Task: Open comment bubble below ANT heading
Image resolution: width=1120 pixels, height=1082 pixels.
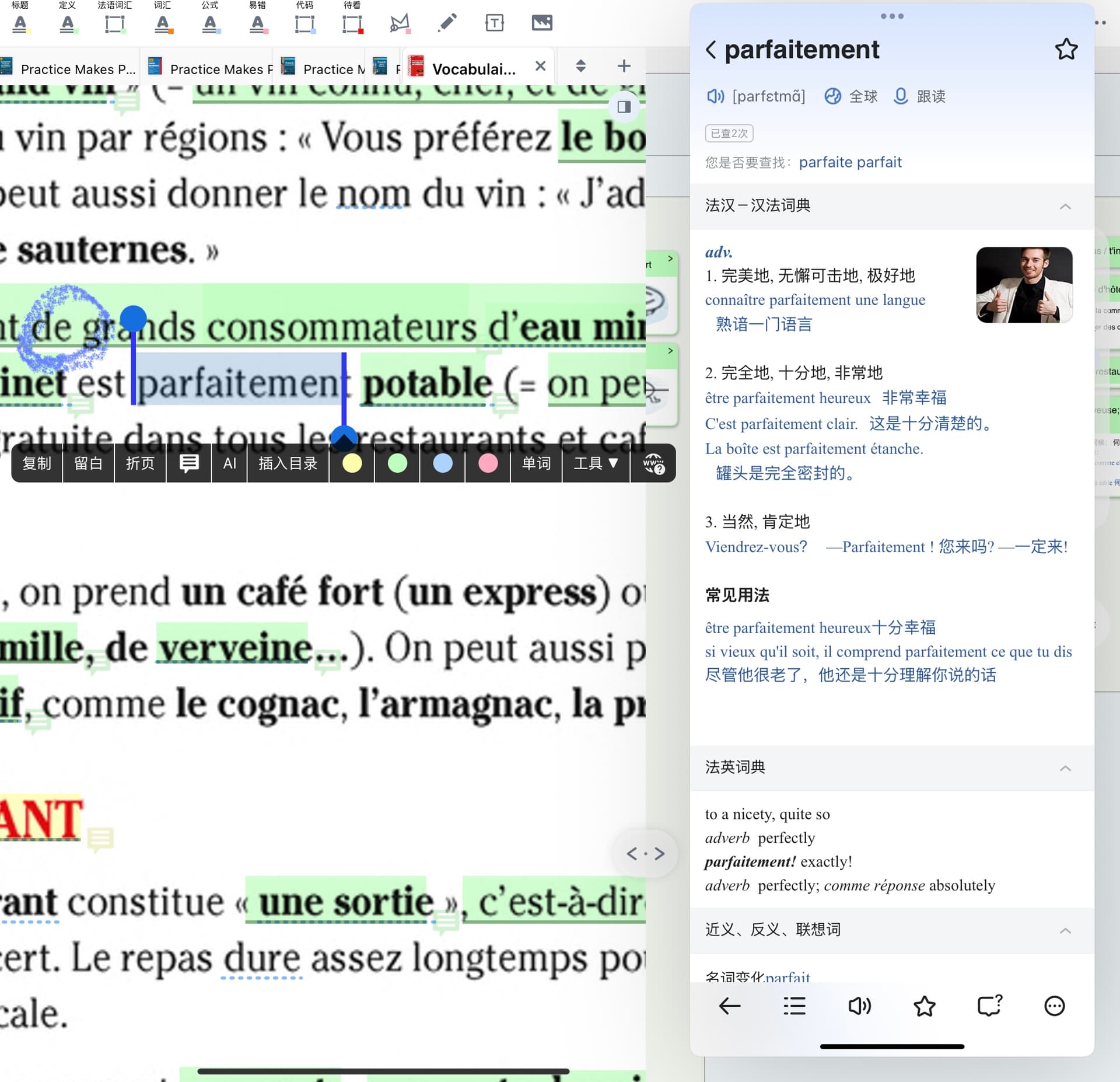Action: point(100,839)
